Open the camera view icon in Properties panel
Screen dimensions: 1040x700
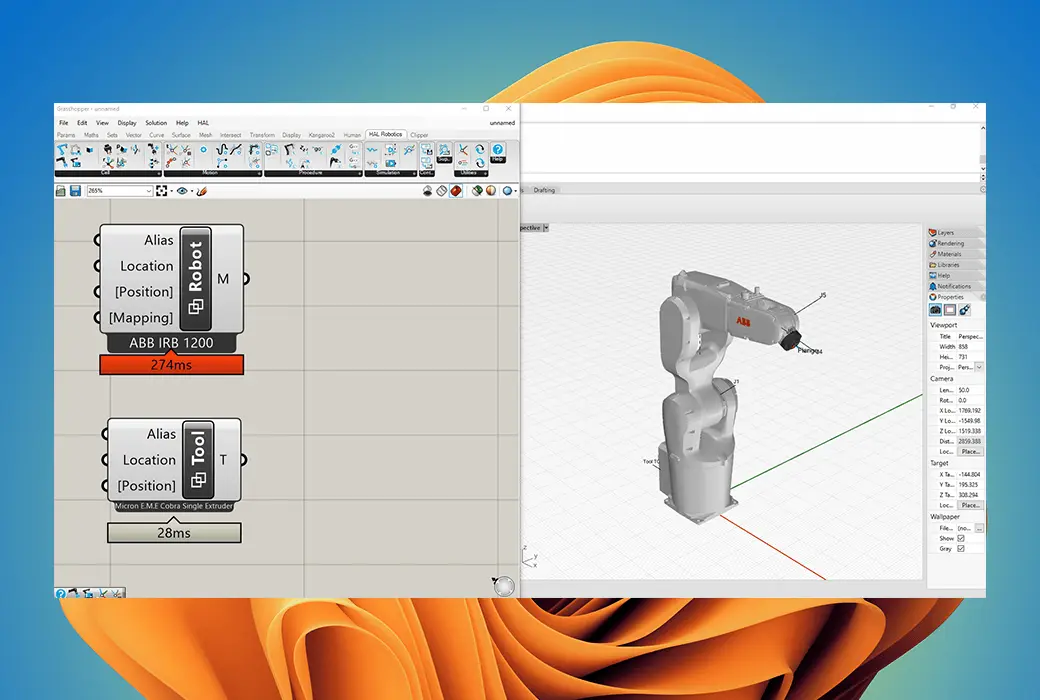935,310
